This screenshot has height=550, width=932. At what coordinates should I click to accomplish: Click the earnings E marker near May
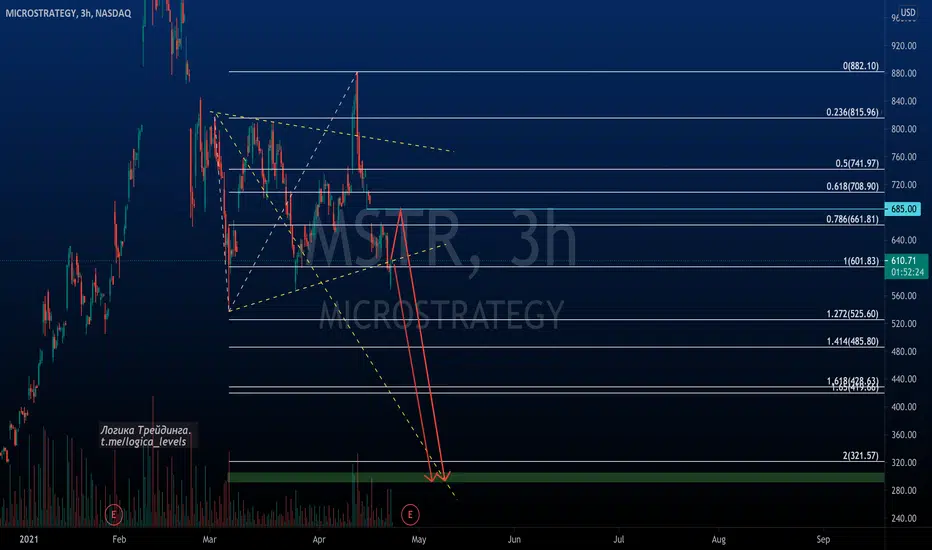click(x=410, y=514)
